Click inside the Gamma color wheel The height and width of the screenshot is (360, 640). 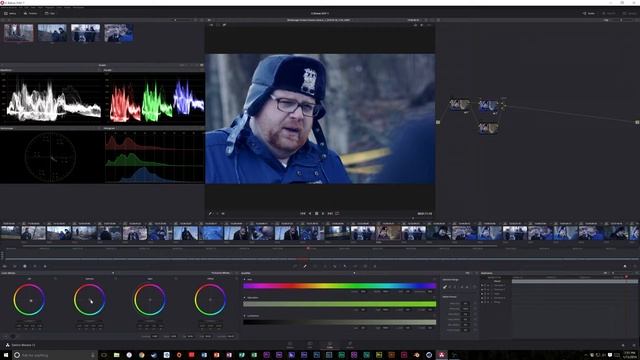[89, 300]
